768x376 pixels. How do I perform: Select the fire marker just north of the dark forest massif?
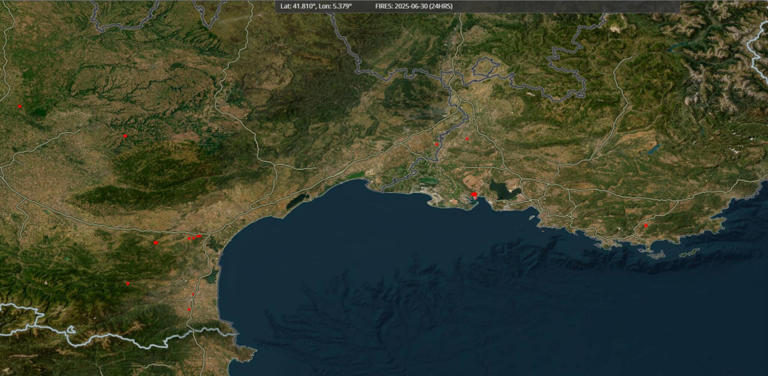[125, 136]
